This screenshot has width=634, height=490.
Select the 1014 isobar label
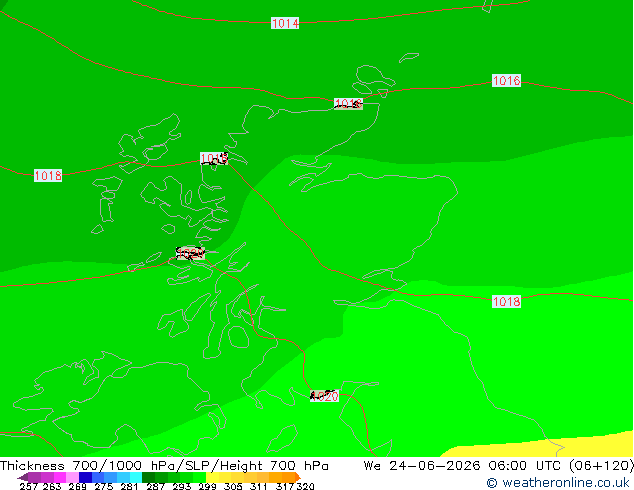[x=285, y=23]
